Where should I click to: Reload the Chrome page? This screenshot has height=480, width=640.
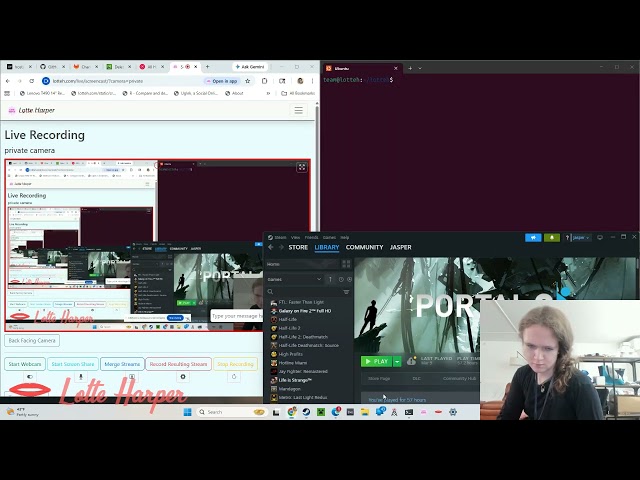point(32,81)
